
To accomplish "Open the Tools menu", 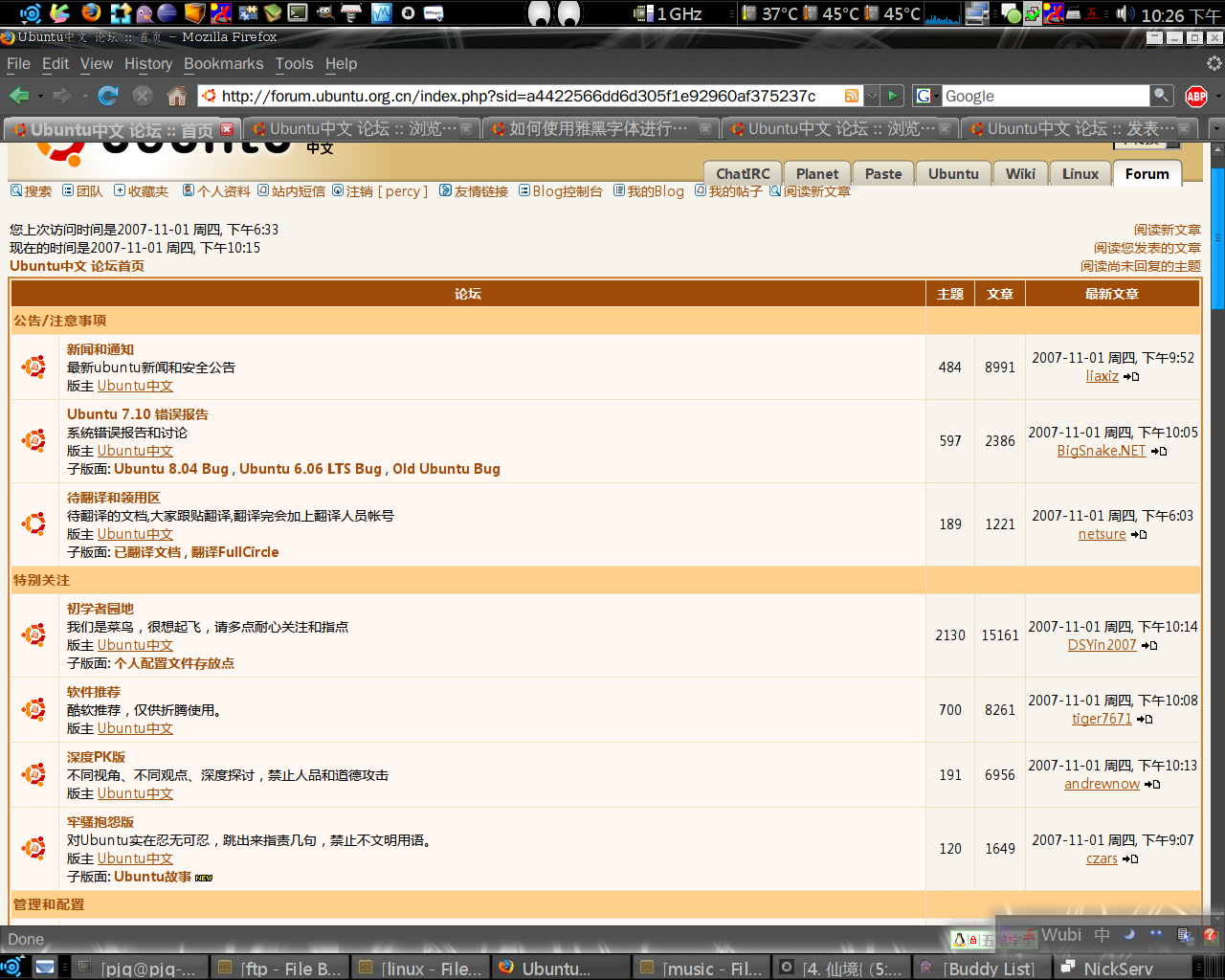I will tap(294, 63).
